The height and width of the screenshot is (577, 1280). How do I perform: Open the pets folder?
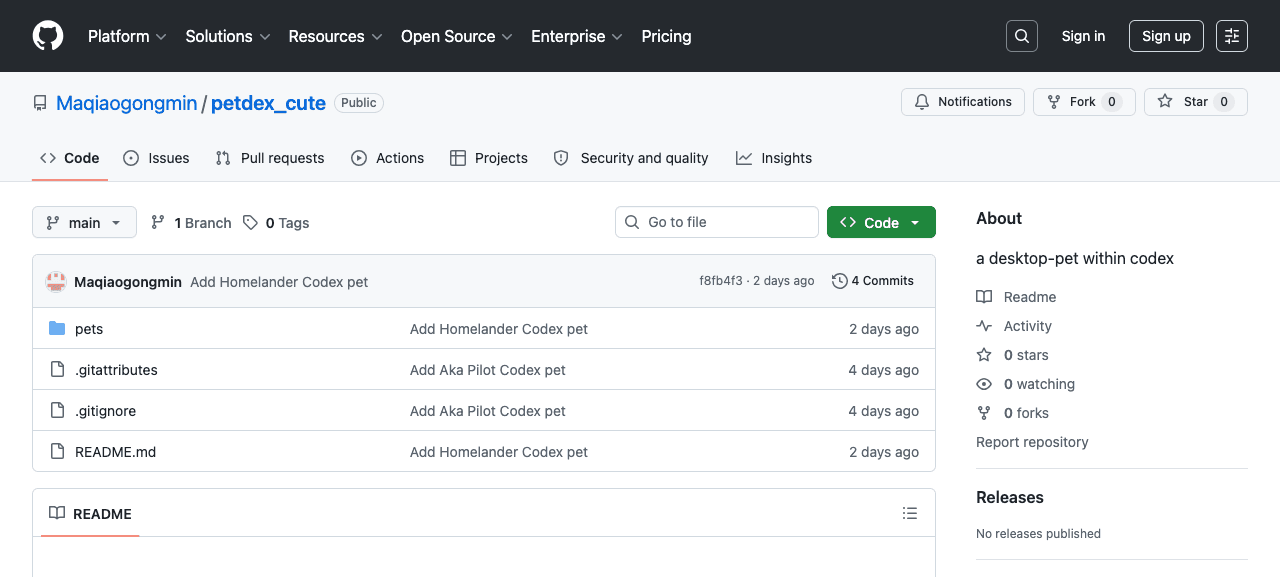click(89, 329)
